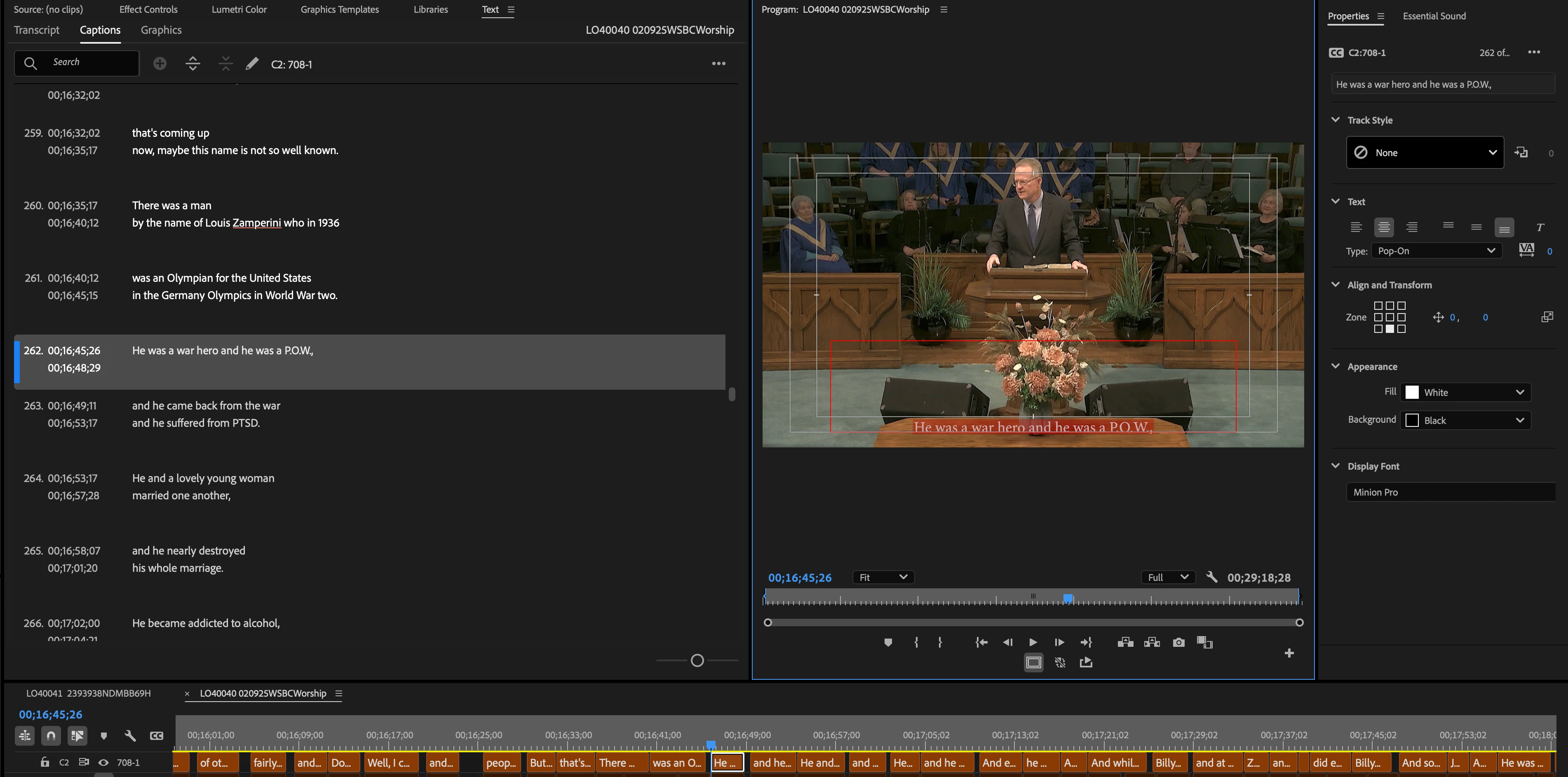Click the add marker icon in Program monitor
1568x777 pixels.
(x=887, y=643)
